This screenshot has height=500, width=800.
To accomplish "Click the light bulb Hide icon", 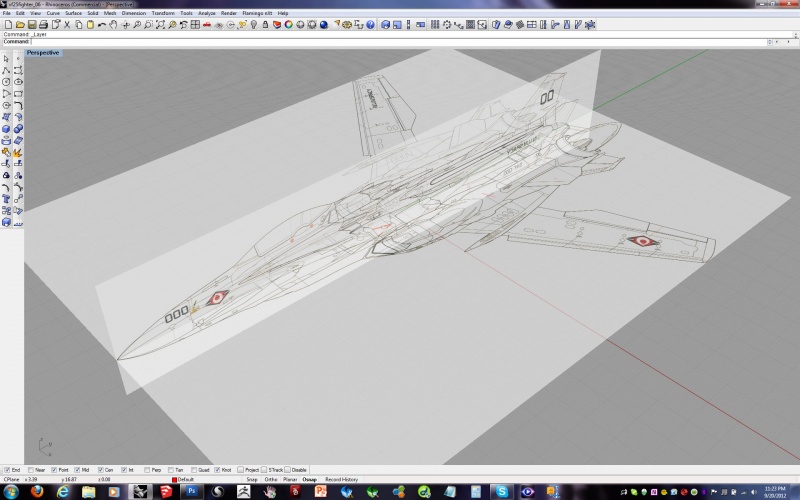I will pos(254,24).
